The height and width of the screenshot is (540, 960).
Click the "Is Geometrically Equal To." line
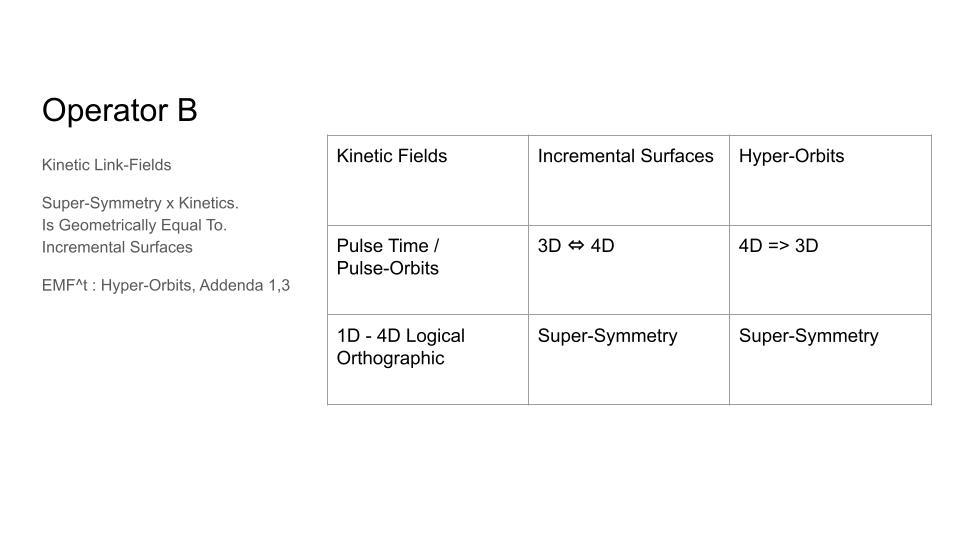(x=134, y=225)
